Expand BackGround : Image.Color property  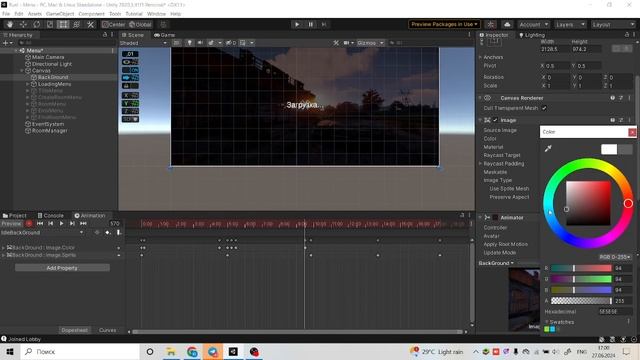coord(4,248)
